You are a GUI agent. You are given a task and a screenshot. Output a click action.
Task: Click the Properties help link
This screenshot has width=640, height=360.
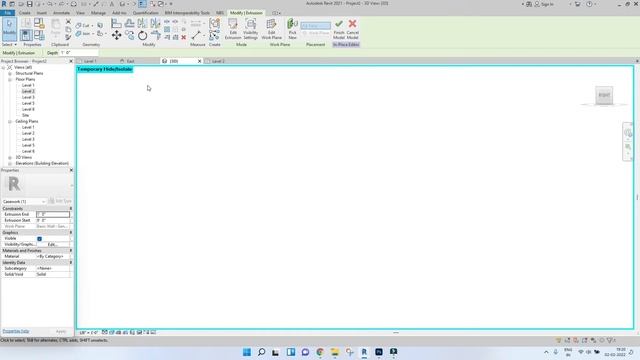tap(16, 331)
